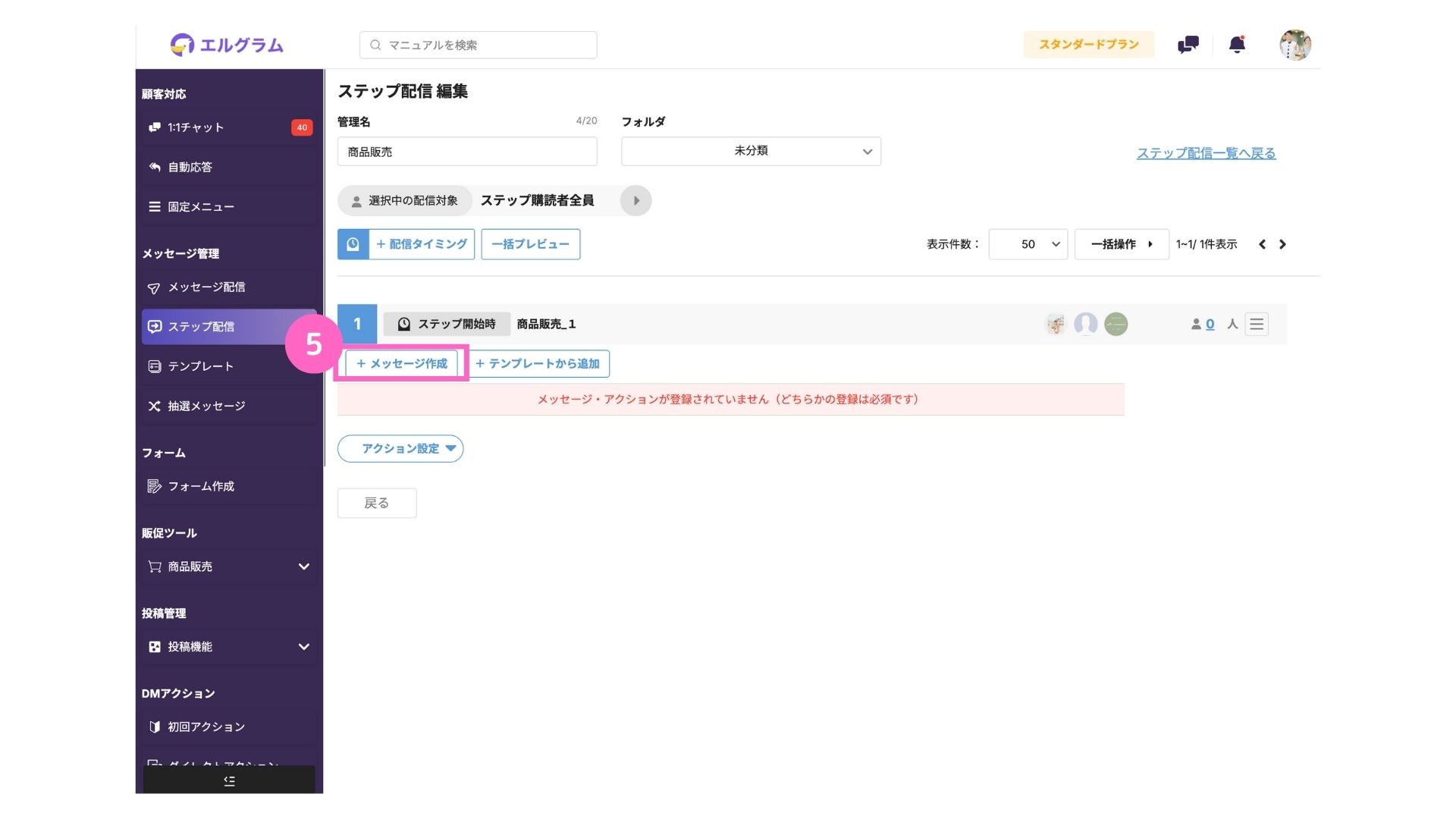Follow the ステップ配信一覧へ戻る link
The height and width of the screenshot is (819, 1456).
(x=1206, y=153)
